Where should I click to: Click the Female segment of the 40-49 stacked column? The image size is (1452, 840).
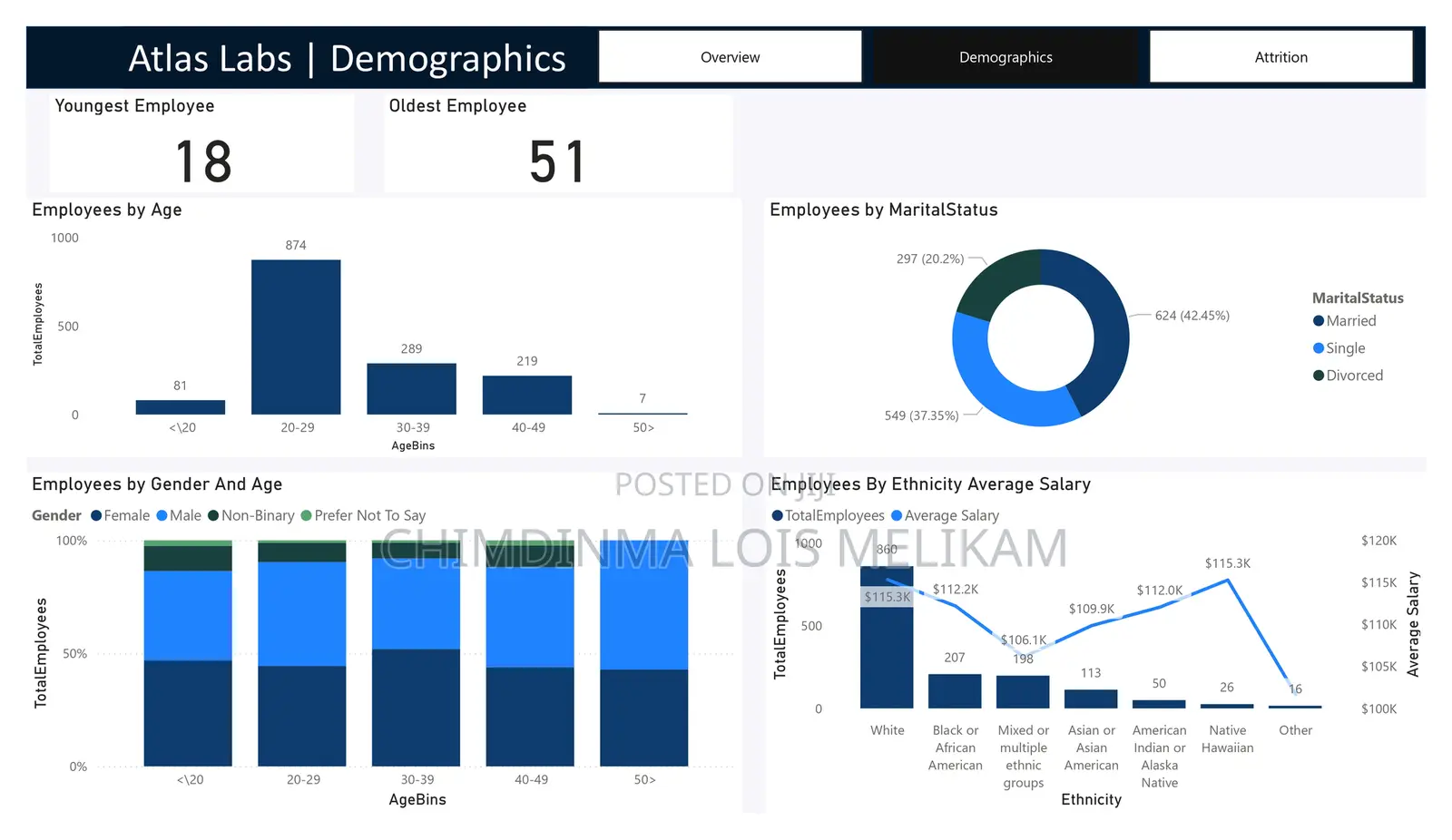pos(530,717)
